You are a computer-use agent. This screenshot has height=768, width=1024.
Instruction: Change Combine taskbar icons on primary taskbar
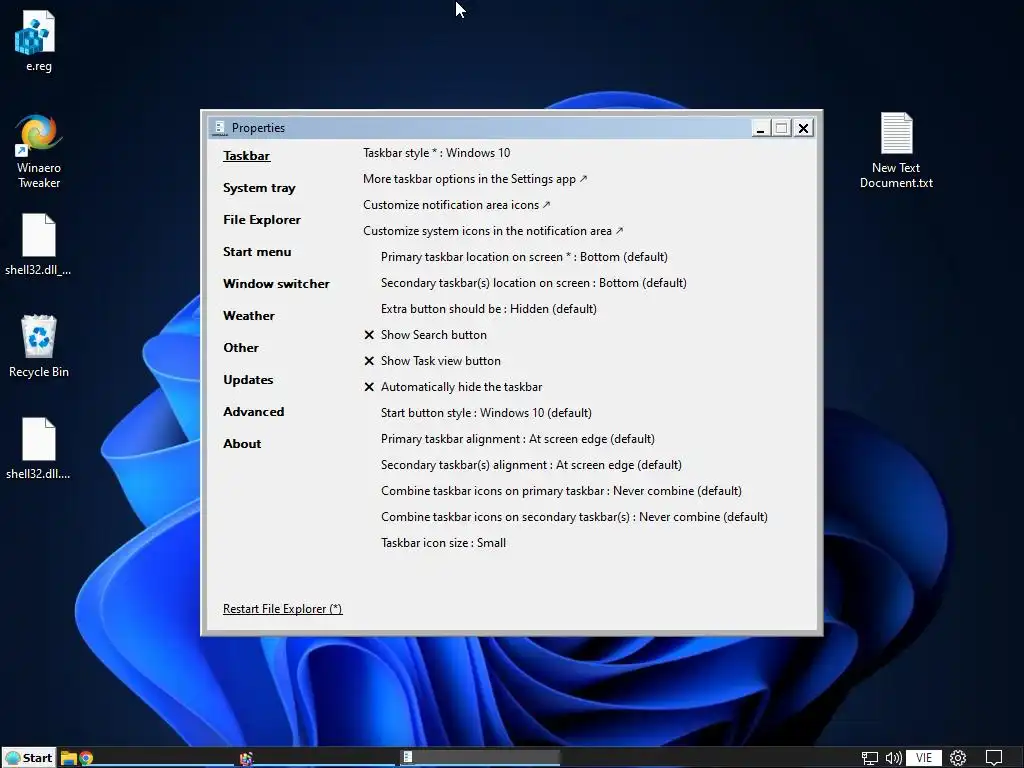click(562, 491)
